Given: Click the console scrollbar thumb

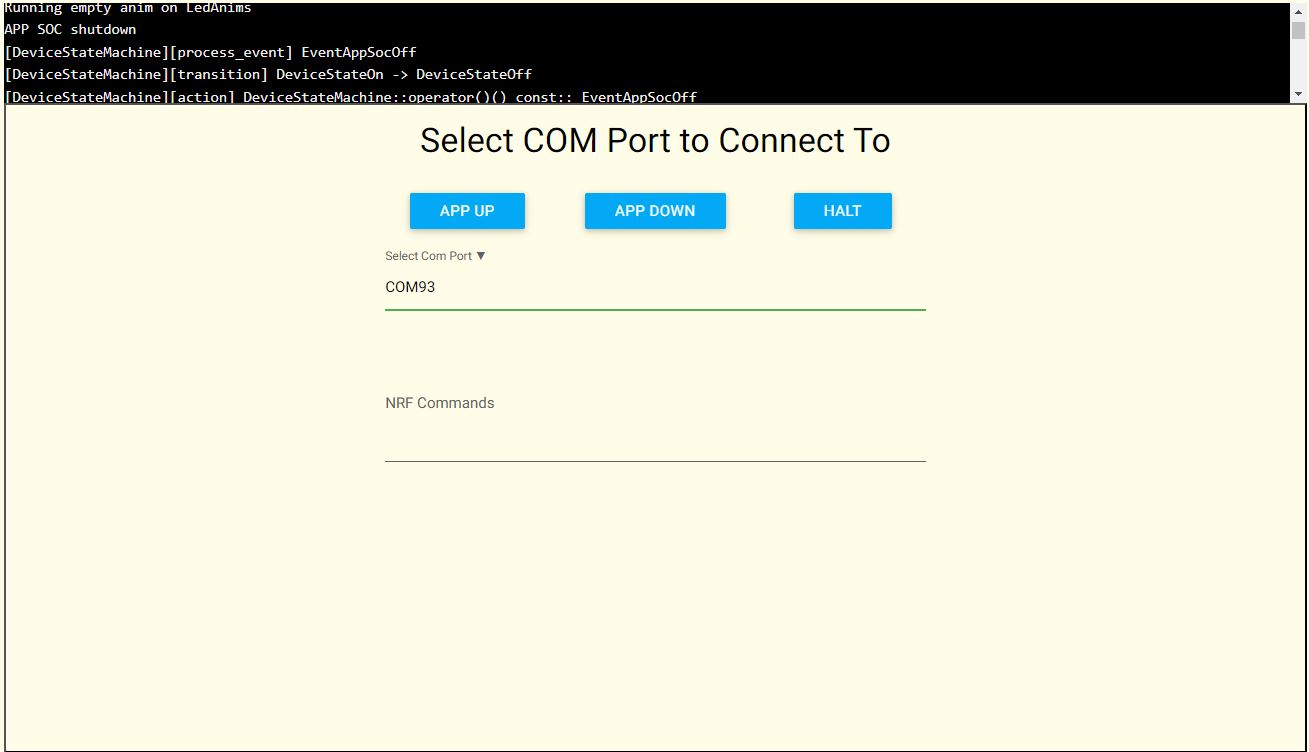Looking at the screenshot, I should pyautogui.click(x=1298, y=29).
